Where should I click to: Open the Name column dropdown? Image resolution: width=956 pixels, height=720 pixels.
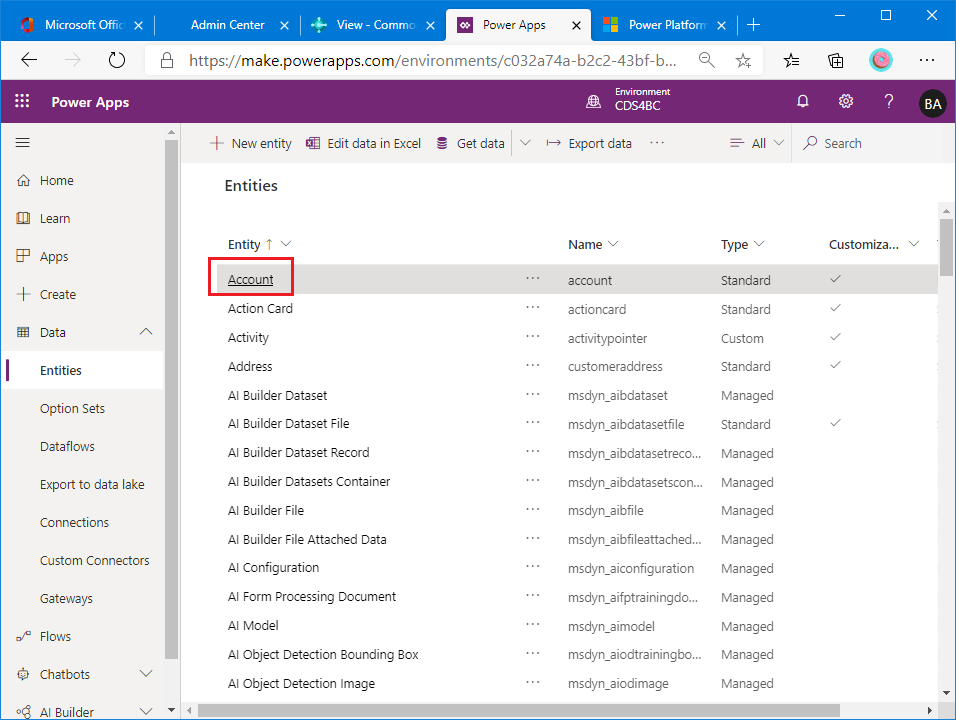(613, 244)
